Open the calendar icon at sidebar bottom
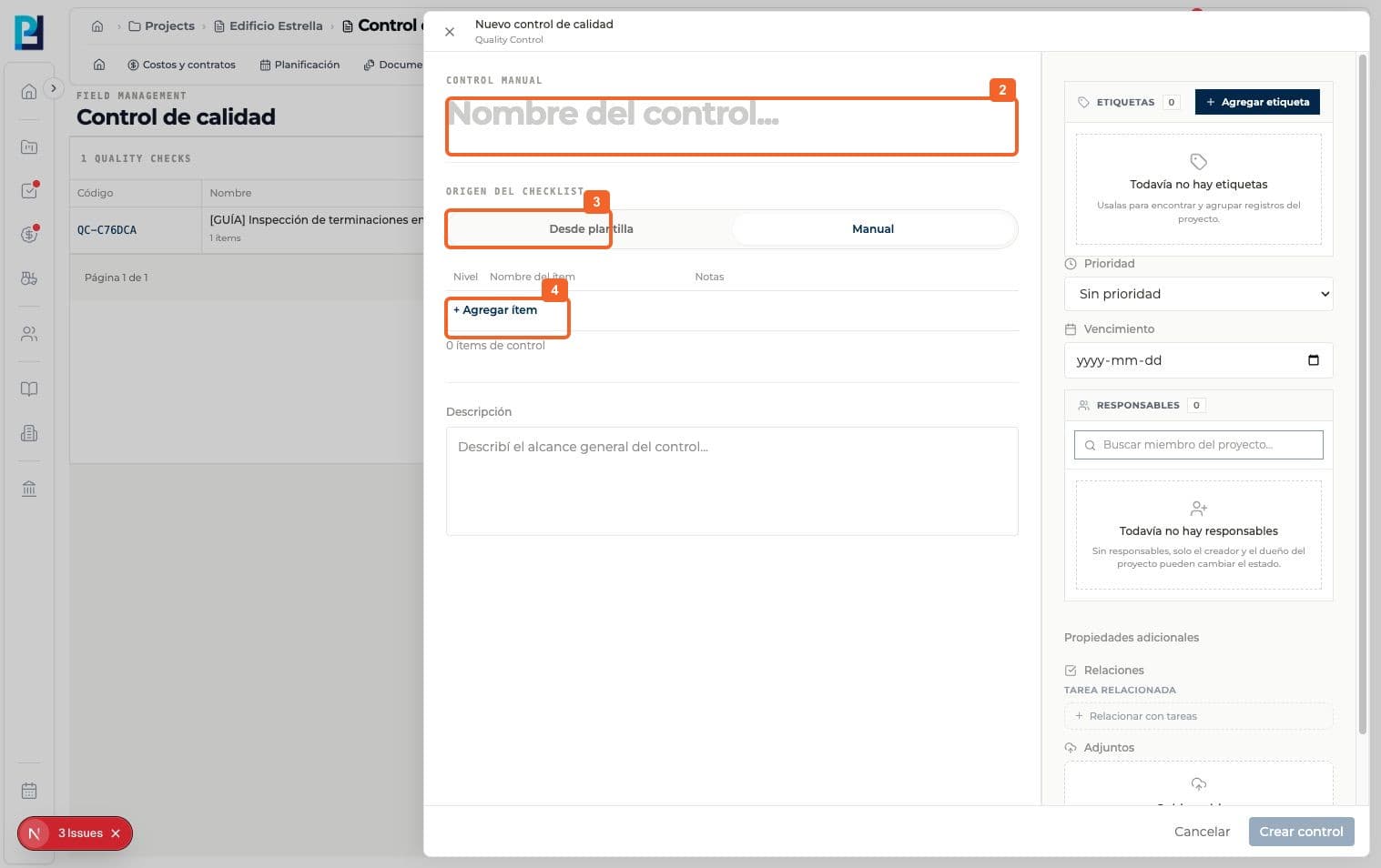The height and width of the screenshot is (868, 1381). [29, 791]
